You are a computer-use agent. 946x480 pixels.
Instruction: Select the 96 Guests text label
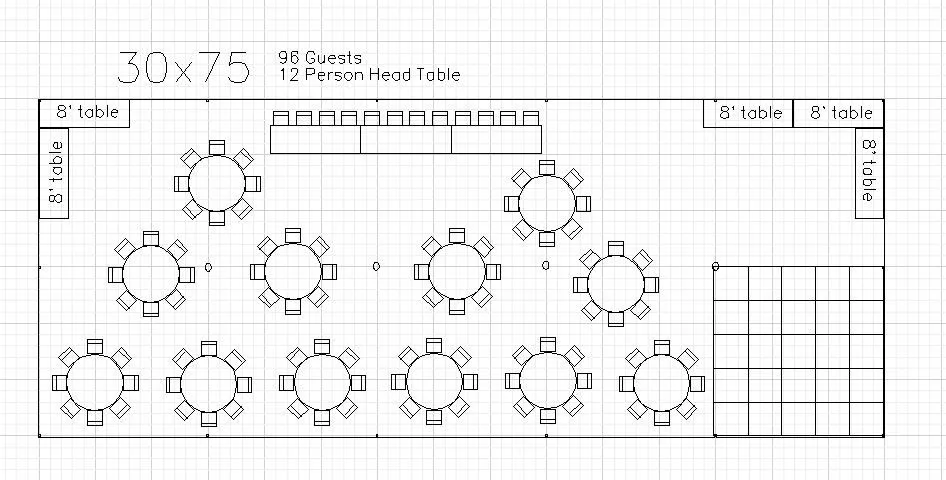point(320,58)
